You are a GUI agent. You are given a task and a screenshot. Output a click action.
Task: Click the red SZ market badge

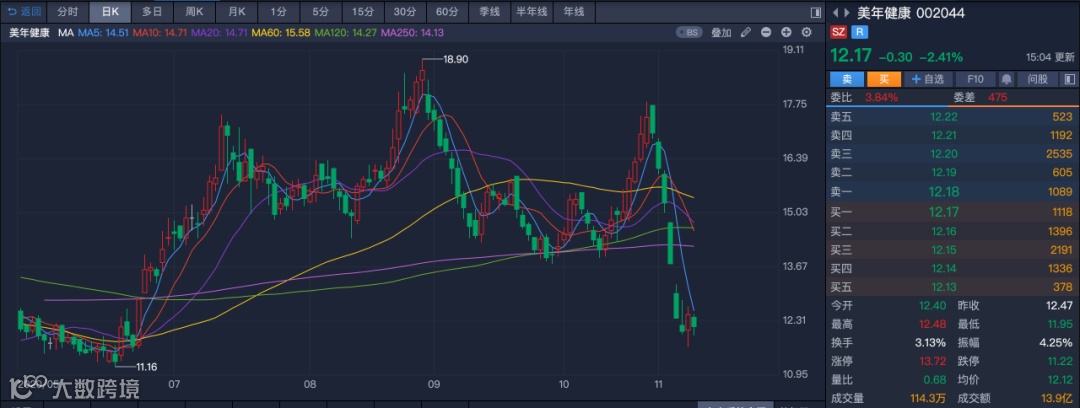838,32
